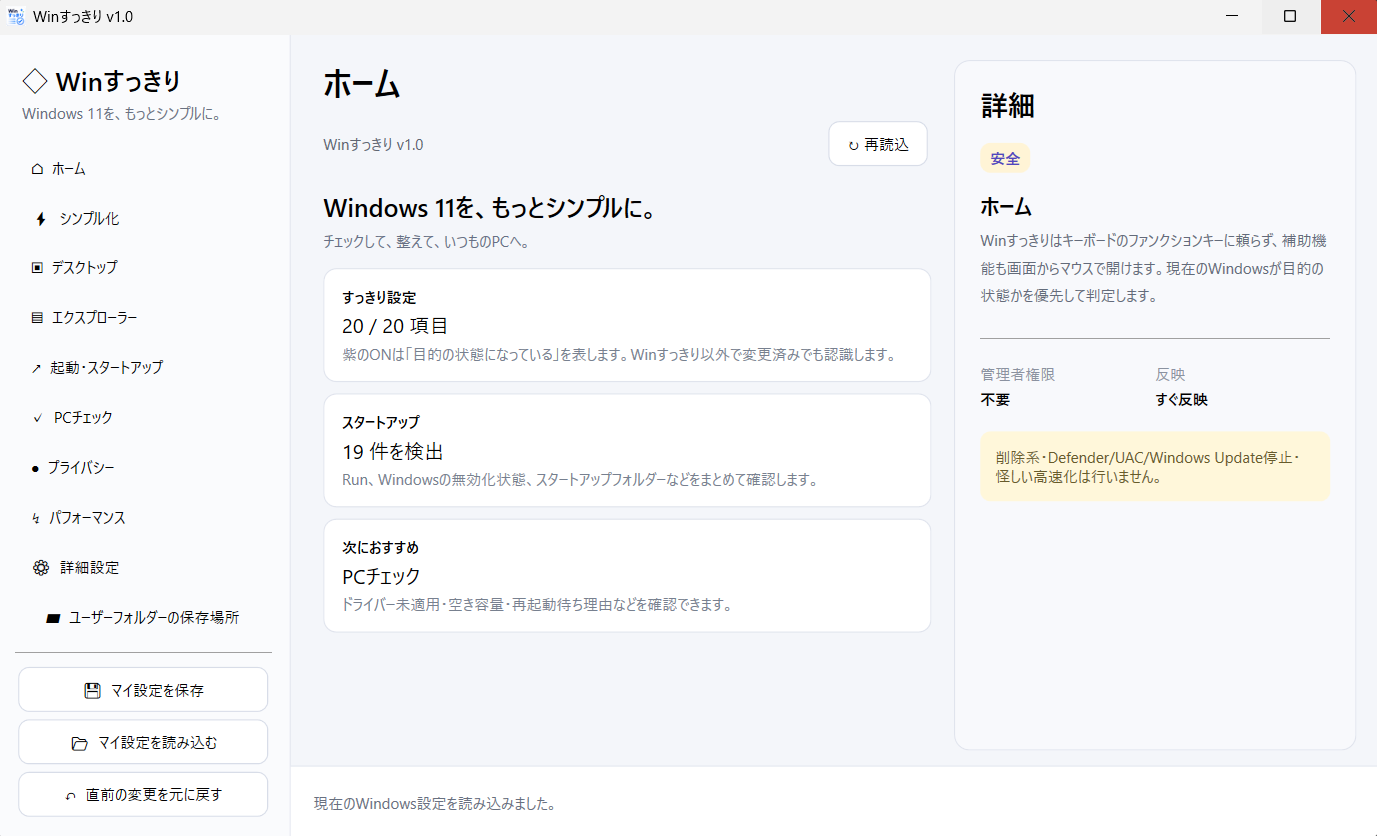
Task: Close the Winすっきり window
Action: click(1348, 17)
